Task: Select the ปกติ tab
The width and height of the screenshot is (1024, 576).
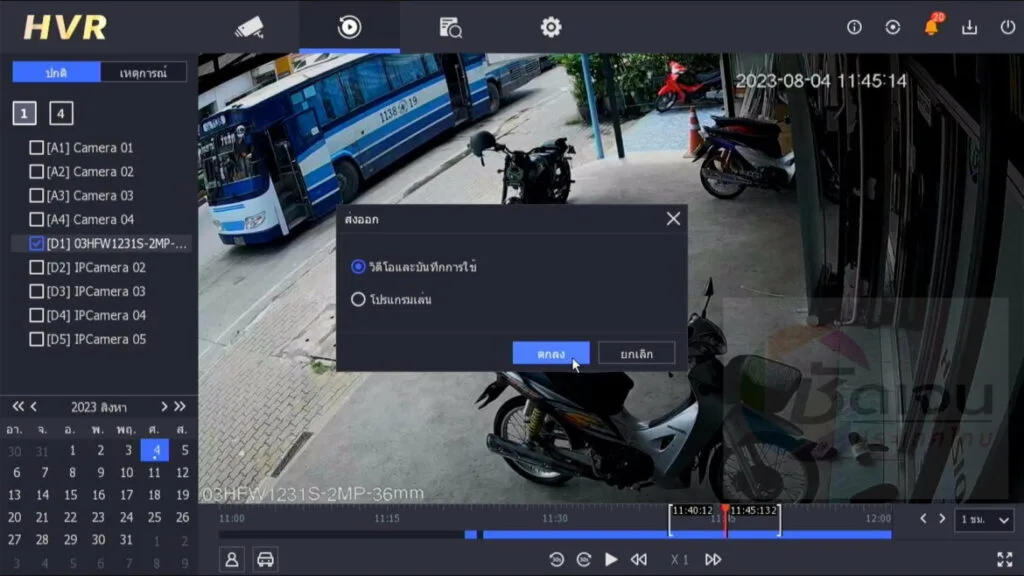Action: pos(59,72)
